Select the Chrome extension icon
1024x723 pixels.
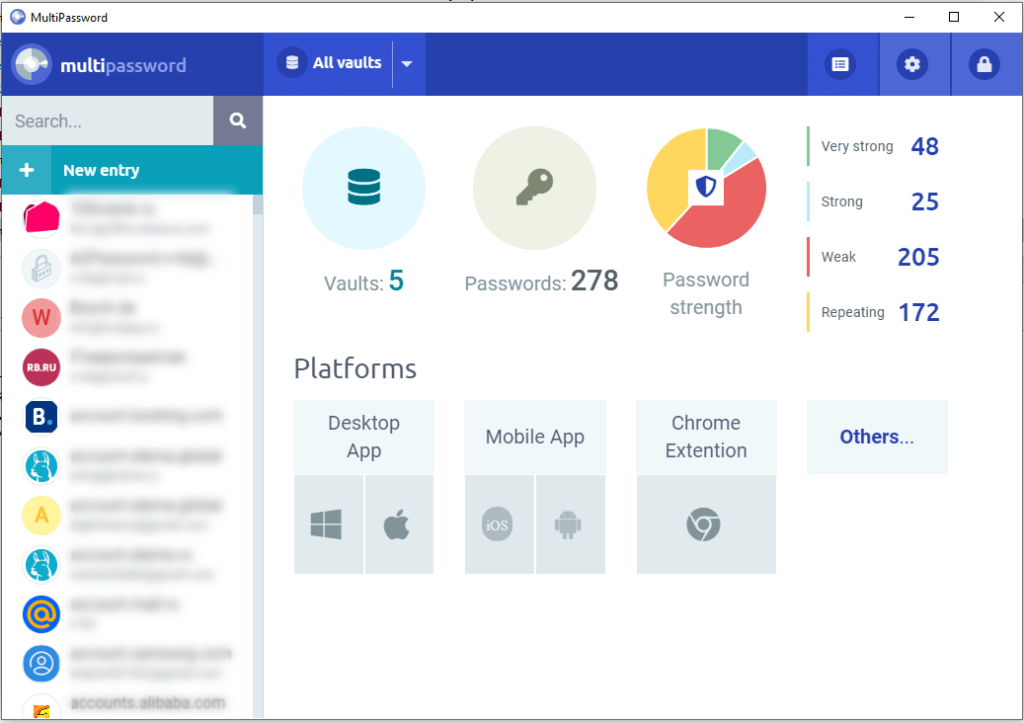click(706, 524)
